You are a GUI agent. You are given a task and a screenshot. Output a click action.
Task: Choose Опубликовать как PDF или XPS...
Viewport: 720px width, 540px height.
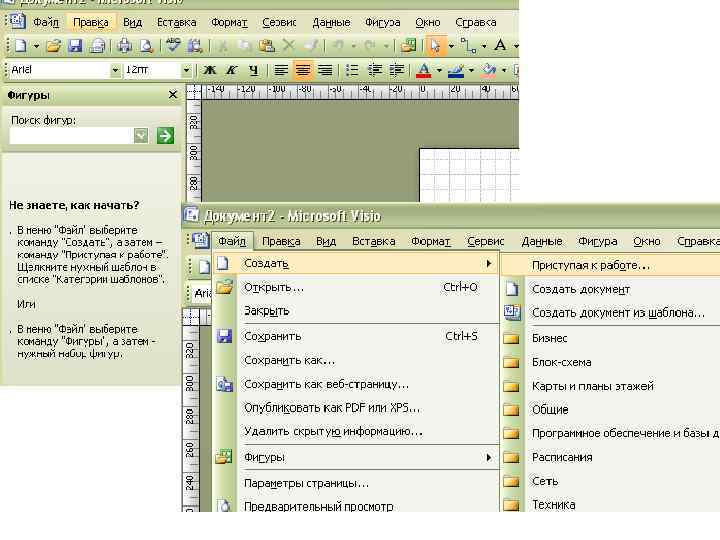[x=356, y=408]
